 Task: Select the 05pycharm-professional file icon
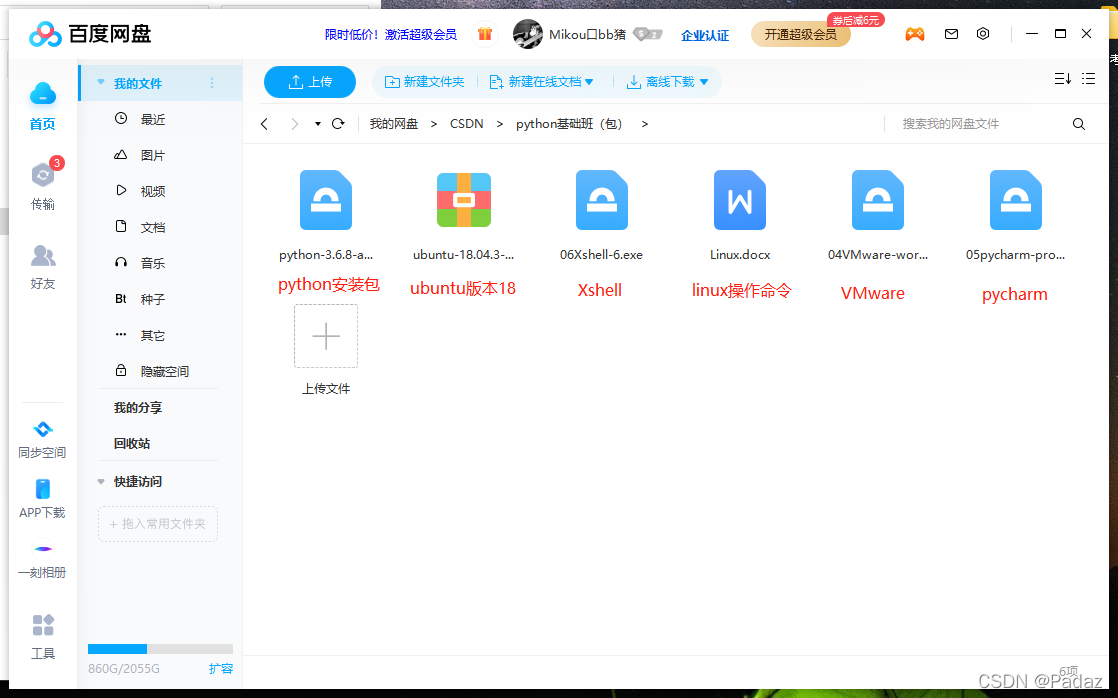click(1016, 200)
